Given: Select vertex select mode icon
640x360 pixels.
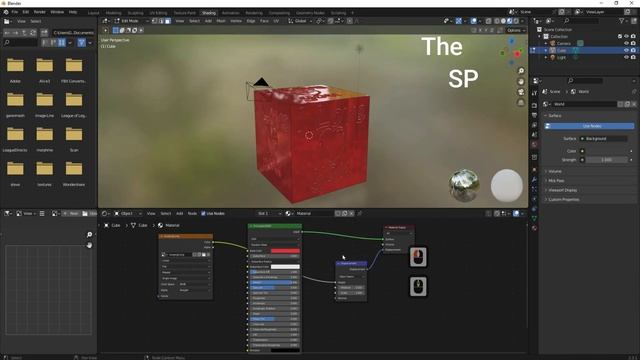Looking at the screenshot, I should [x=155, y=21].
